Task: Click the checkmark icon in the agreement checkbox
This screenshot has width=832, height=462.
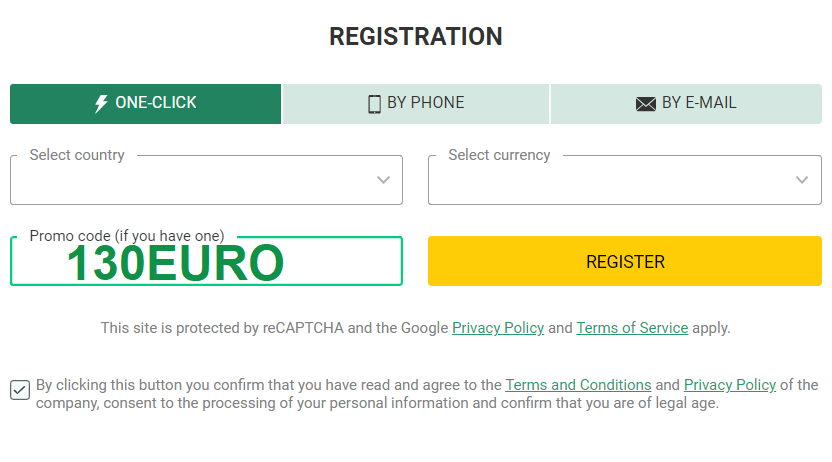Action: pos(20,391)
